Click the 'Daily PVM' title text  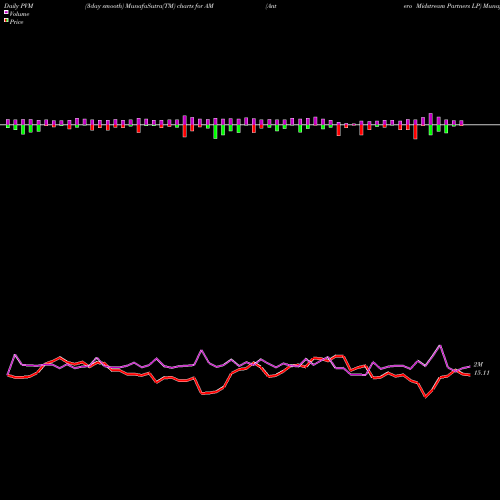19,6
